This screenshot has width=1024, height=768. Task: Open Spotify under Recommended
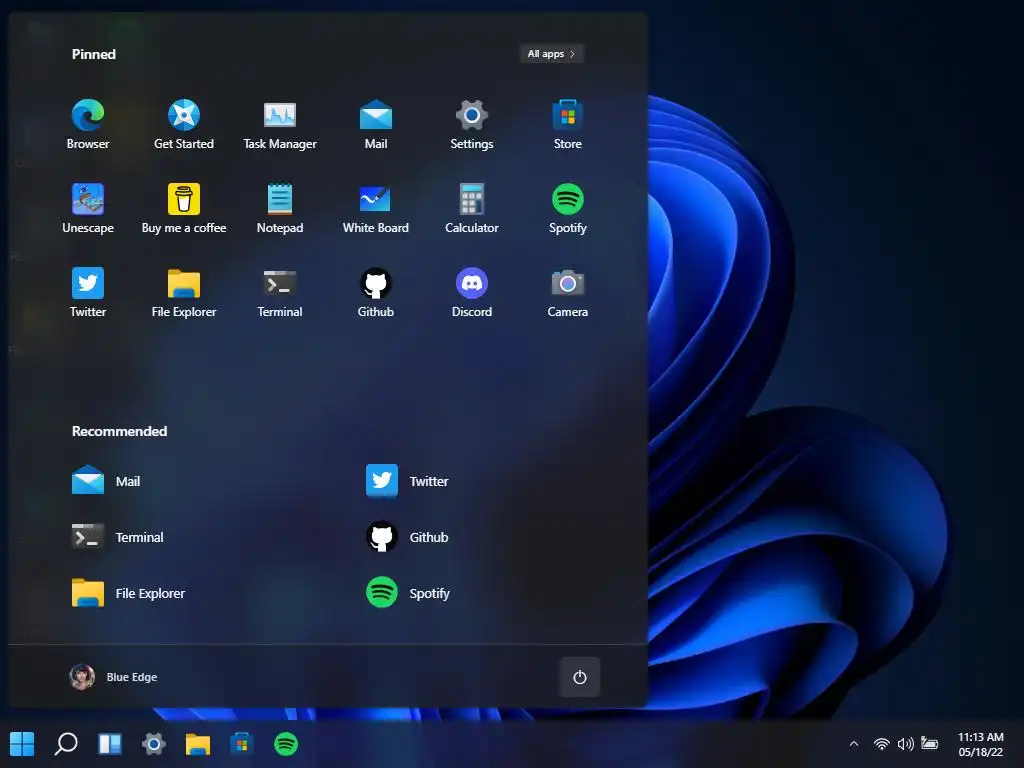point(408,593)
